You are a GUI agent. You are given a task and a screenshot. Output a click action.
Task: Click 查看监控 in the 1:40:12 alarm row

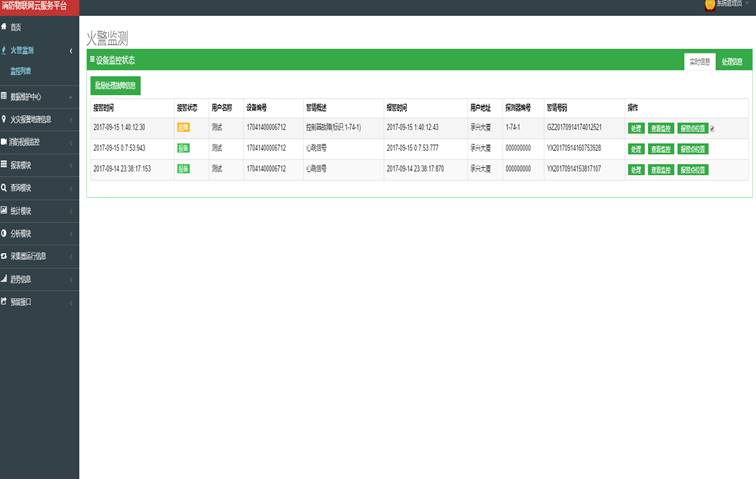click(x=661, y=128)
